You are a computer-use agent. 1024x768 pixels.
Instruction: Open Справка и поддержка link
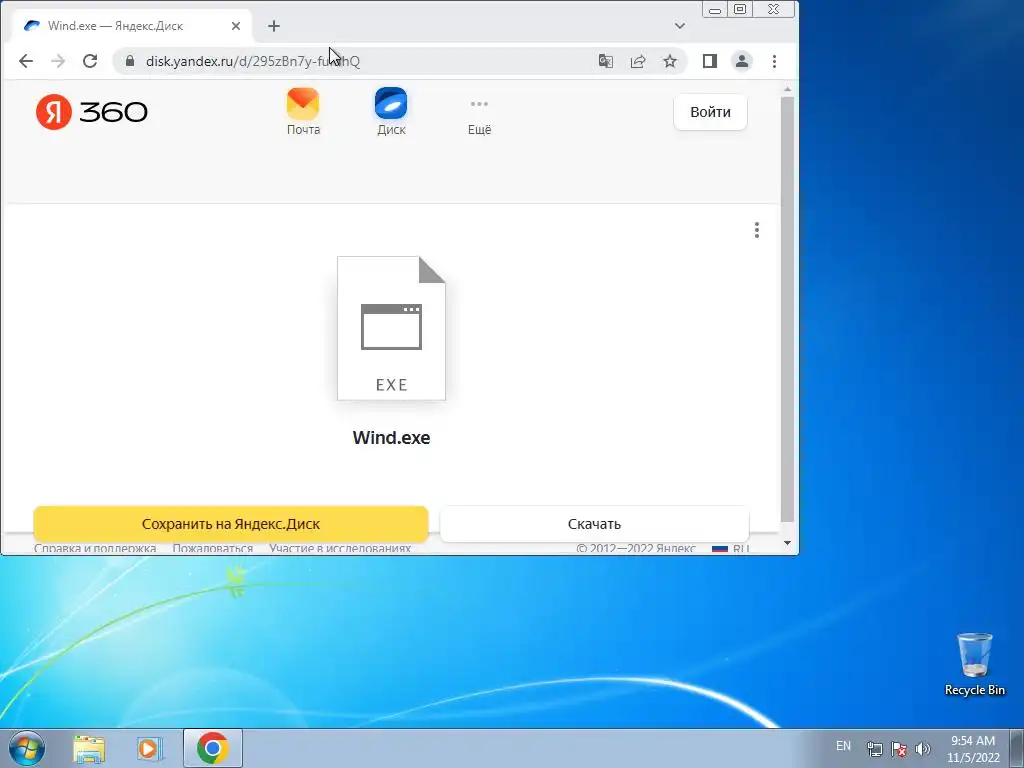tap(95, 549)
